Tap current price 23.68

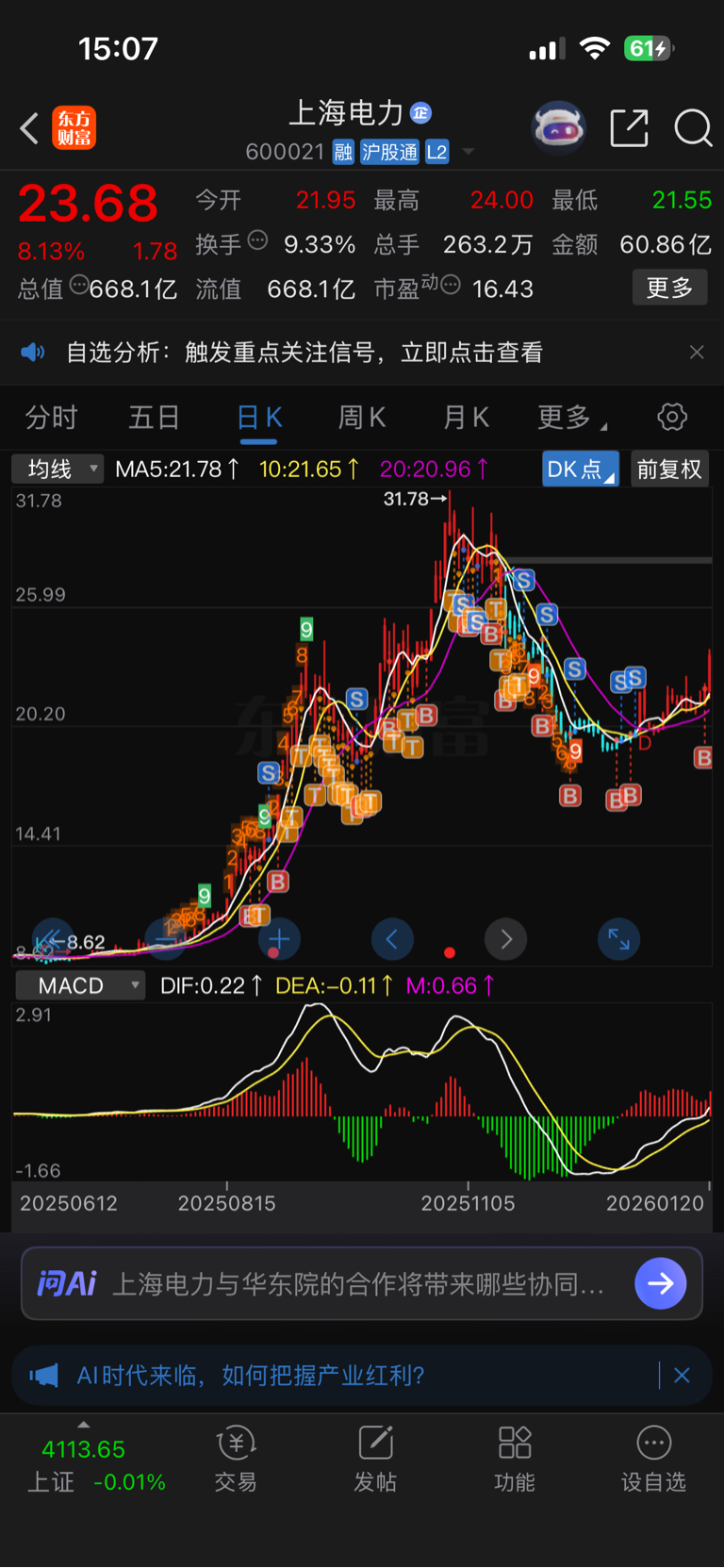pos(88,204)
